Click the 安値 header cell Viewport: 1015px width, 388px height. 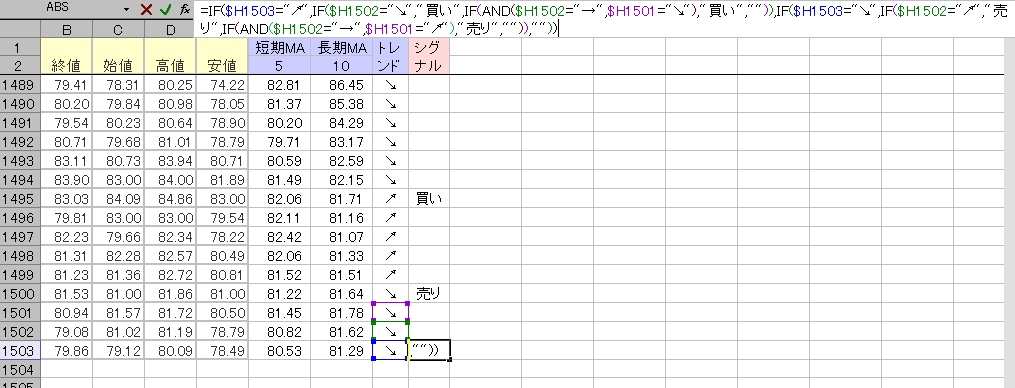point(222,65)
